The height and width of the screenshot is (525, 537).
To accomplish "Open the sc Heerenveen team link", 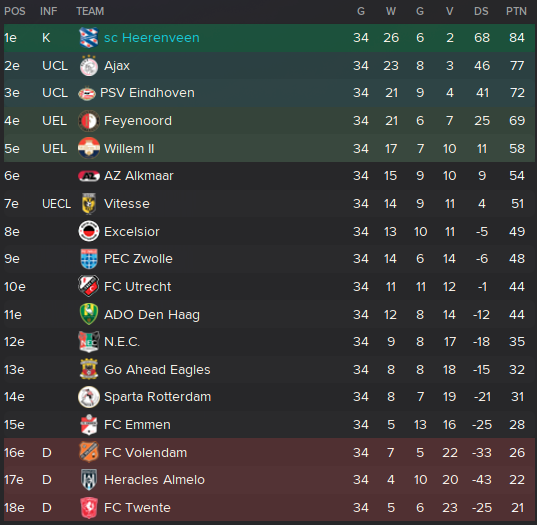I will point(152,38).
